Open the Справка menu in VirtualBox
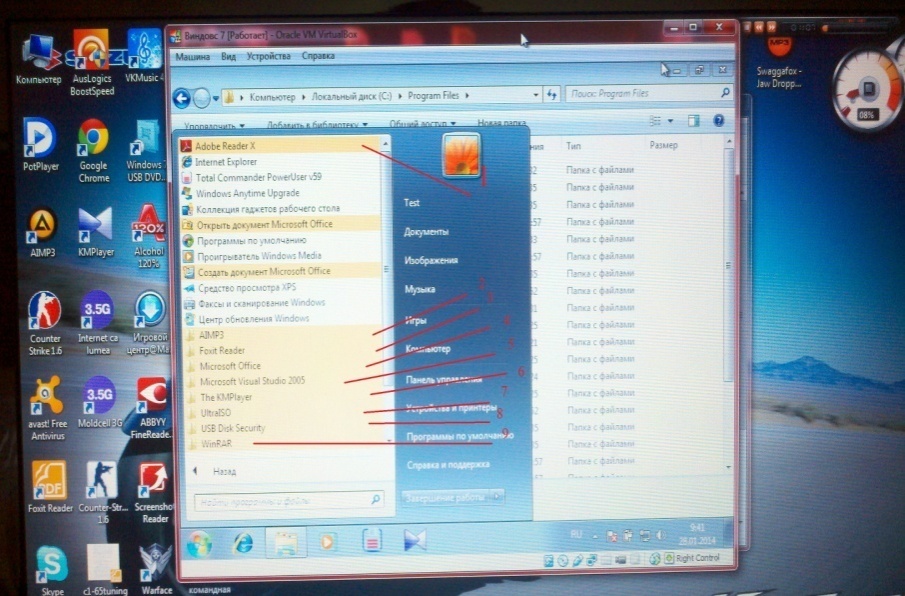This screenshot has width=905, height=596. (x=318, y=56)
